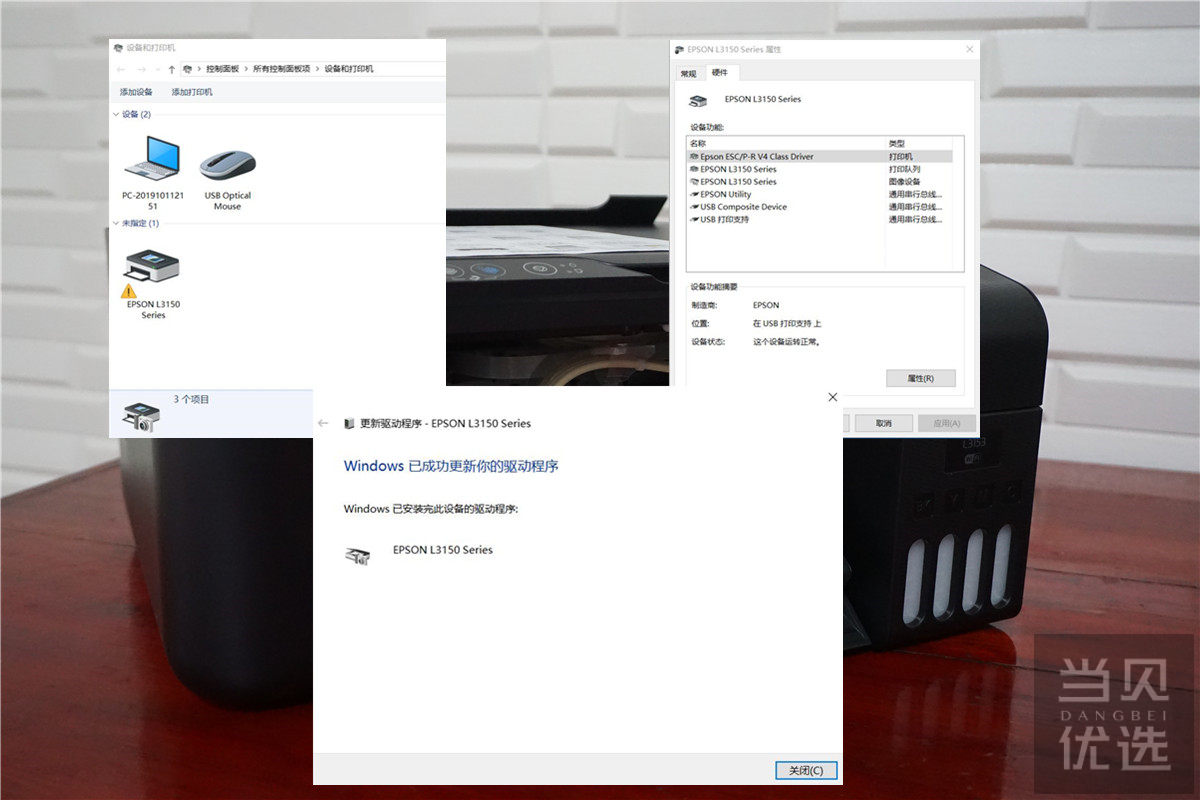Switch to 常规 tab in properties dialog

click(x=688, y=73)
